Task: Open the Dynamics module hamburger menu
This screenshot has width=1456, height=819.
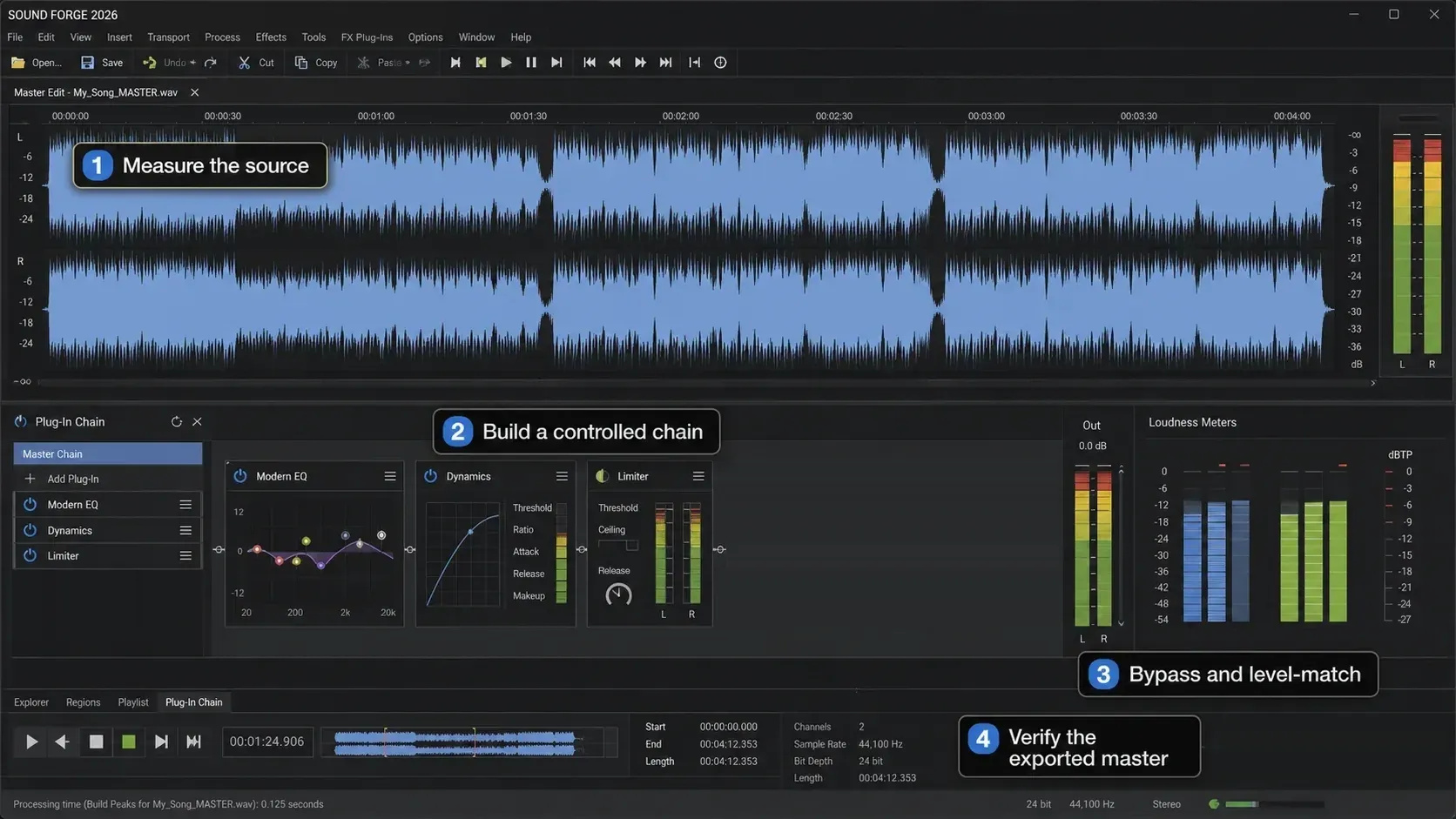Action: pyautogui.click(x=562, y=476)
